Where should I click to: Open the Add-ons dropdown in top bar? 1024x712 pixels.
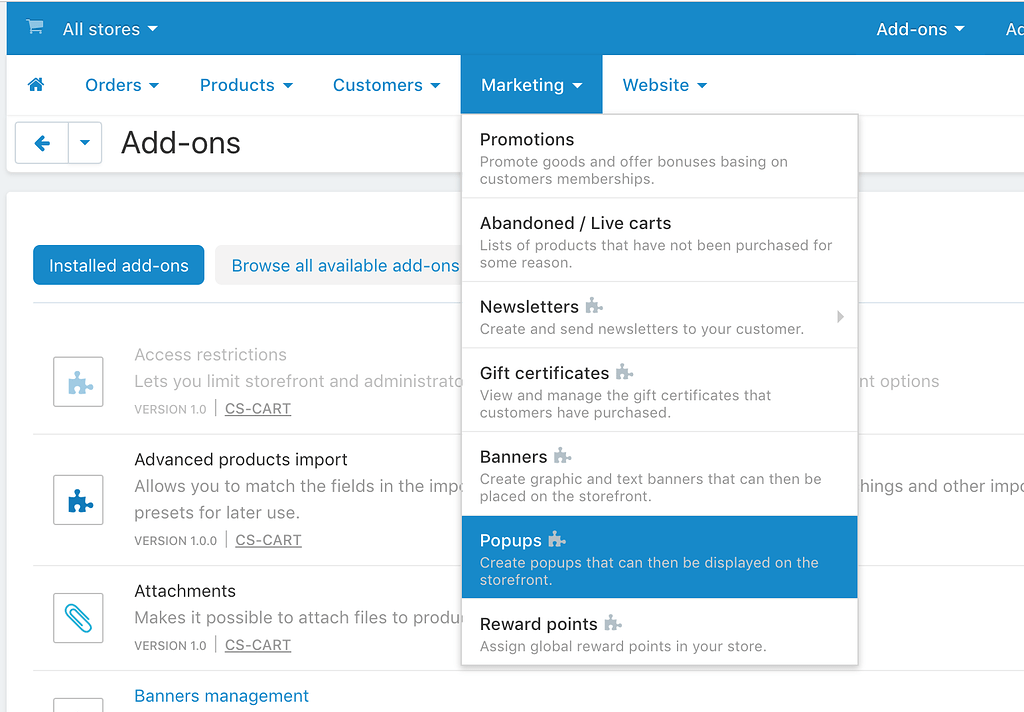[x=918, y=28]
